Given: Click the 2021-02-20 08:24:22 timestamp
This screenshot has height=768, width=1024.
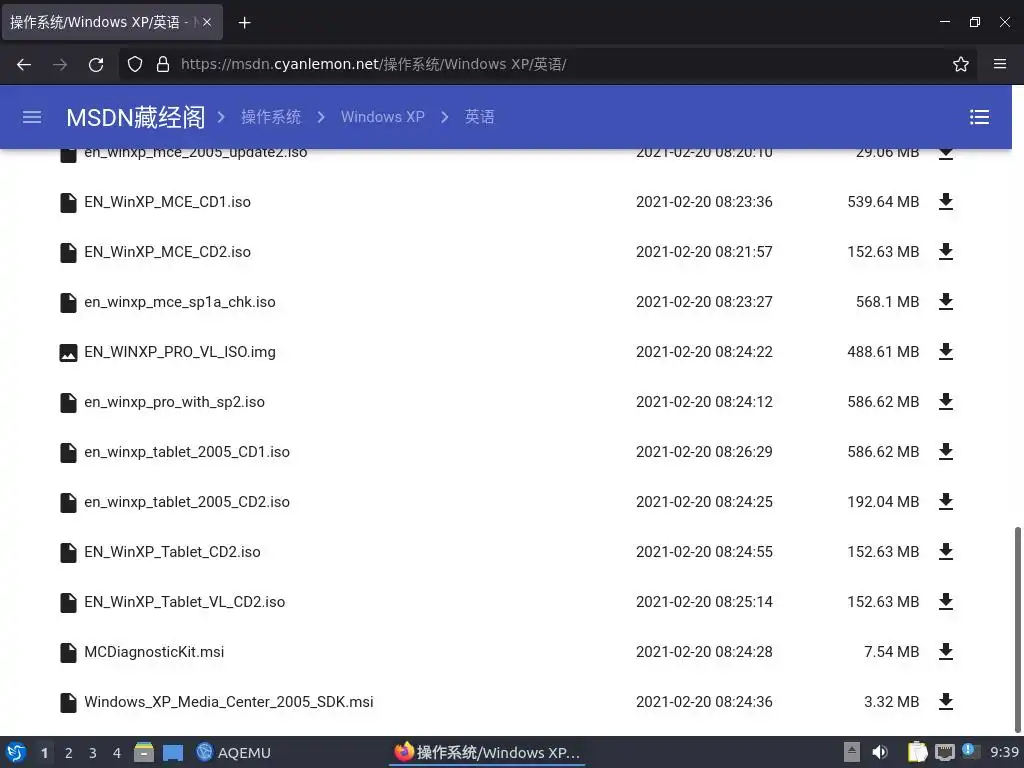Looking at the screenshot, I should pos(704,352).
